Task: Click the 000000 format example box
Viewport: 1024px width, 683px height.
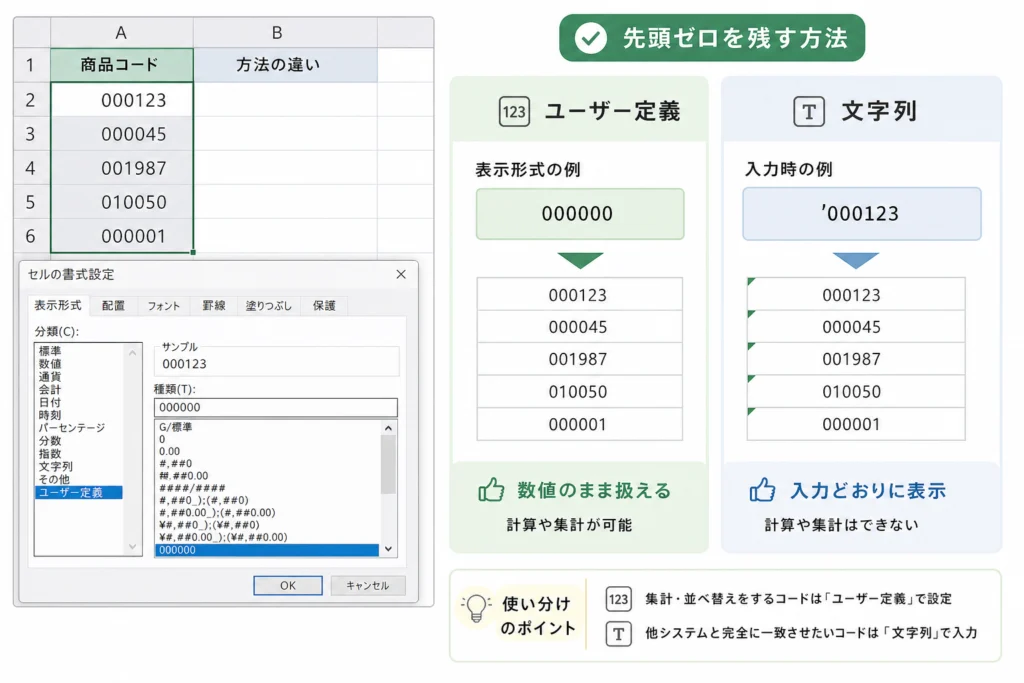Action: coord(580,214)
